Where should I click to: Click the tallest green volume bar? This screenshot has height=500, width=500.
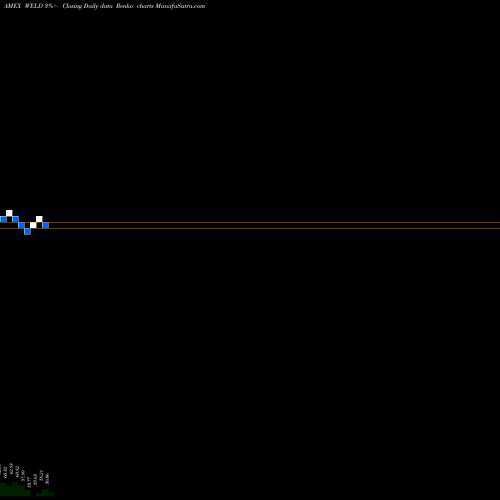(15, 489)
